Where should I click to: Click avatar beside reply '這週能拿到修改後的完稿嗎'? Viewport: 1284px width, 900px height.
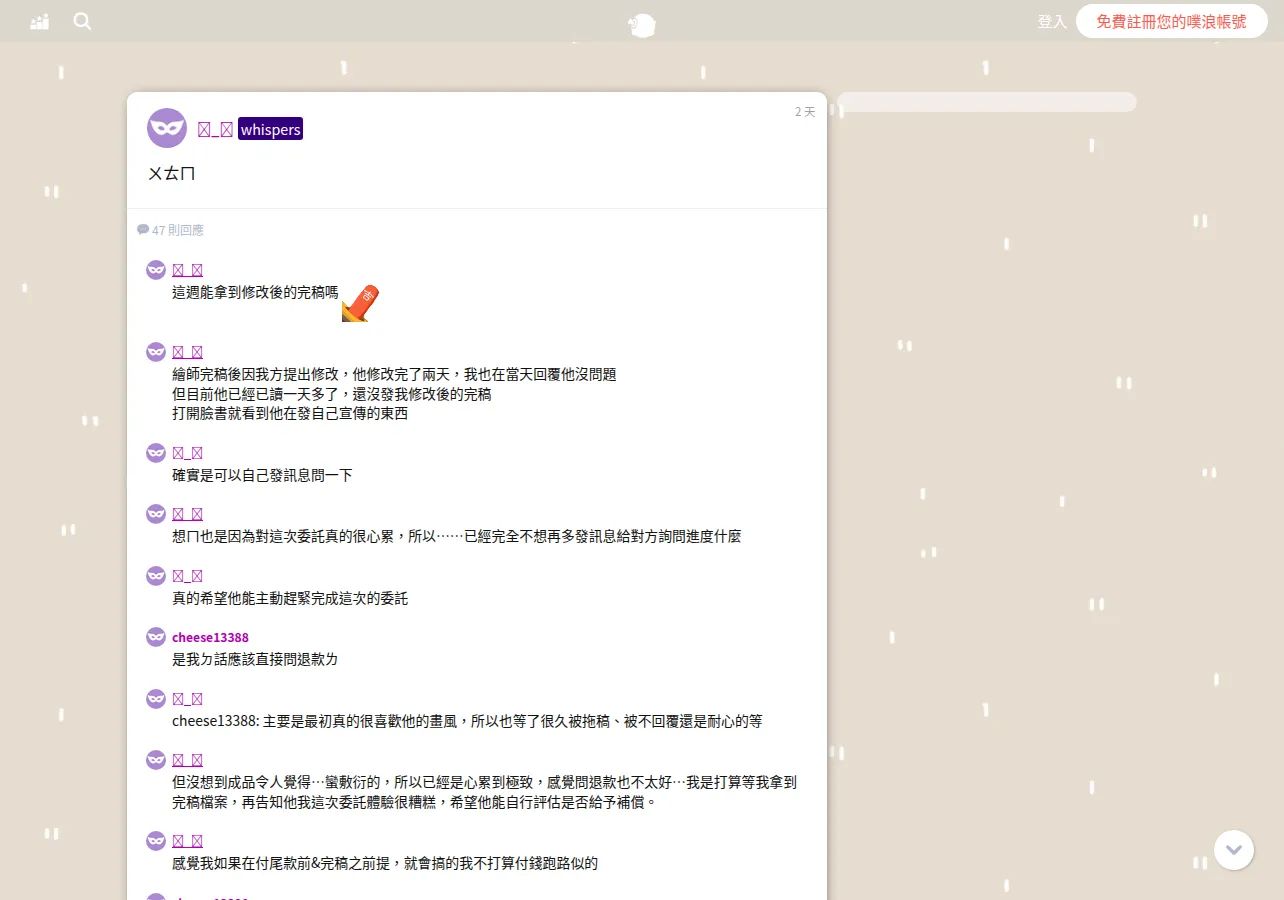click(156, 270)
